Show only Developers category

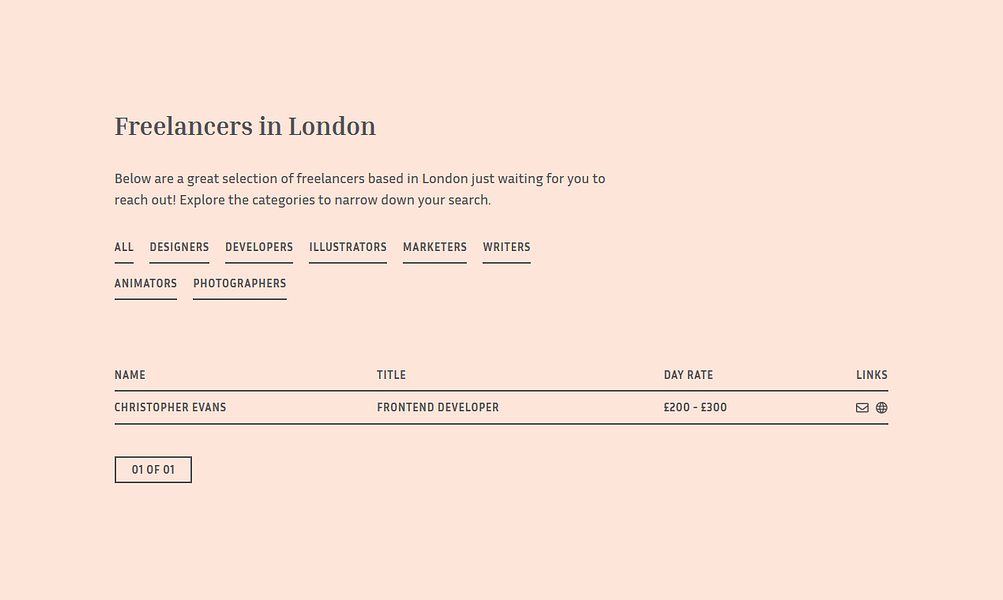tap(259, 247)
